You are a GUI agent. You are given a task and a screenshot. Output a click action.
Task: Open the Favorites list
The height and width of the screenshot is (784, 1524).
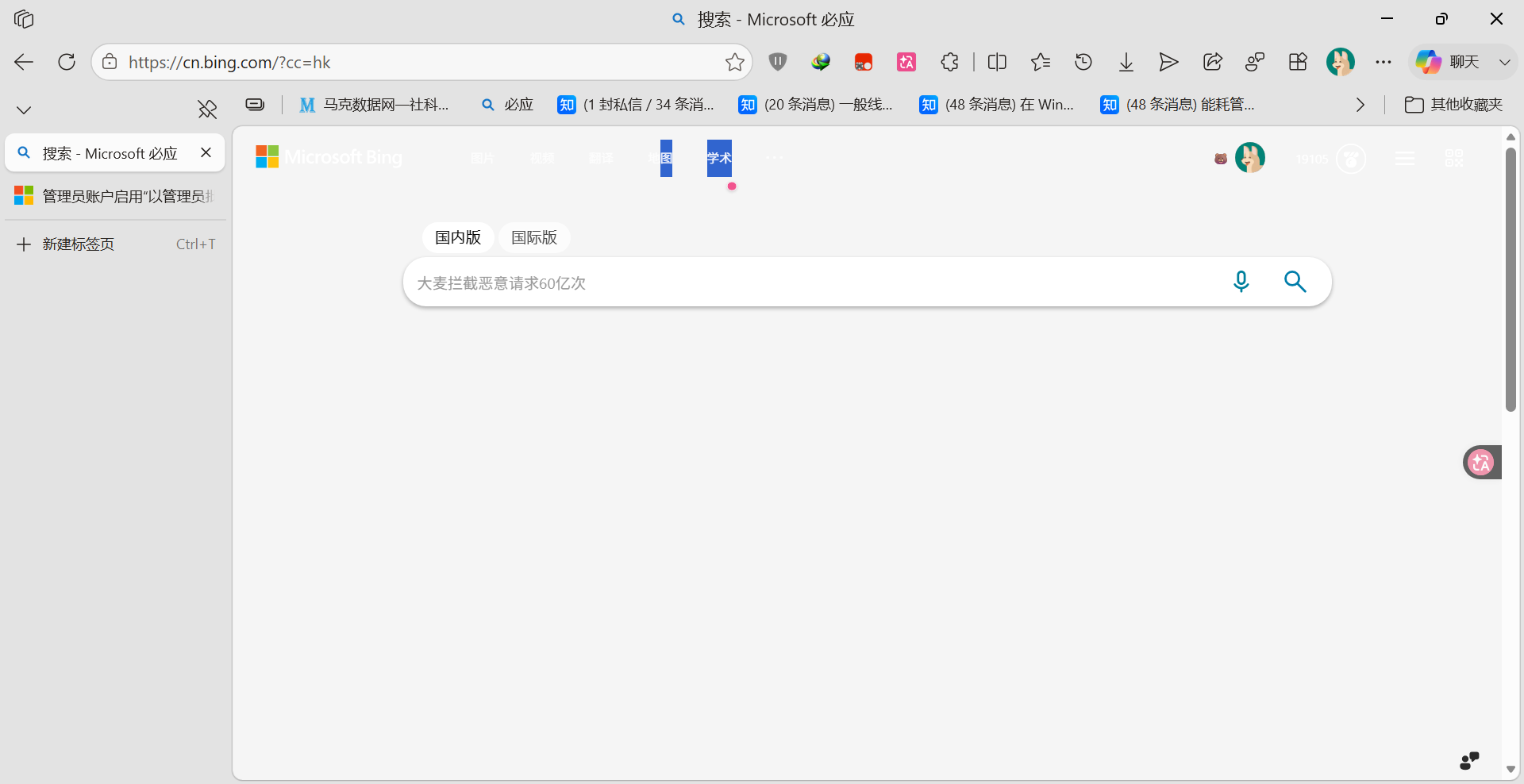[x=1040, y=62]
